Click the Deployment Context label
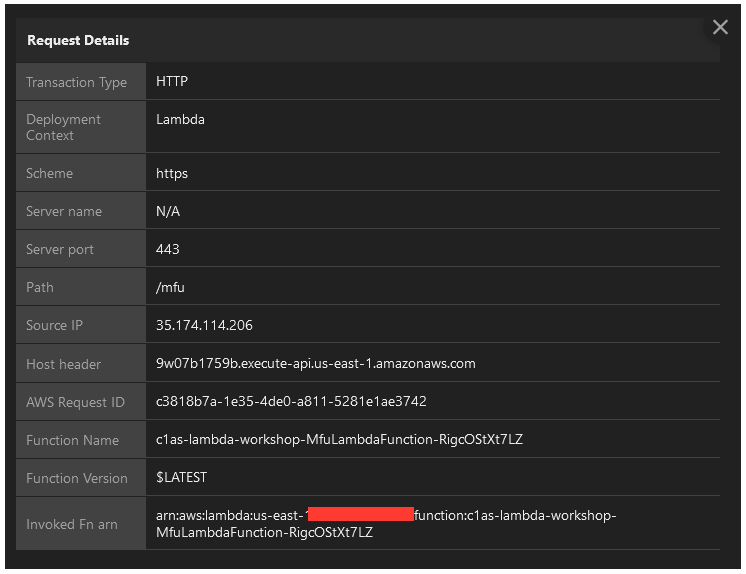The image size is (746, 574). click(x=63, y=127)
